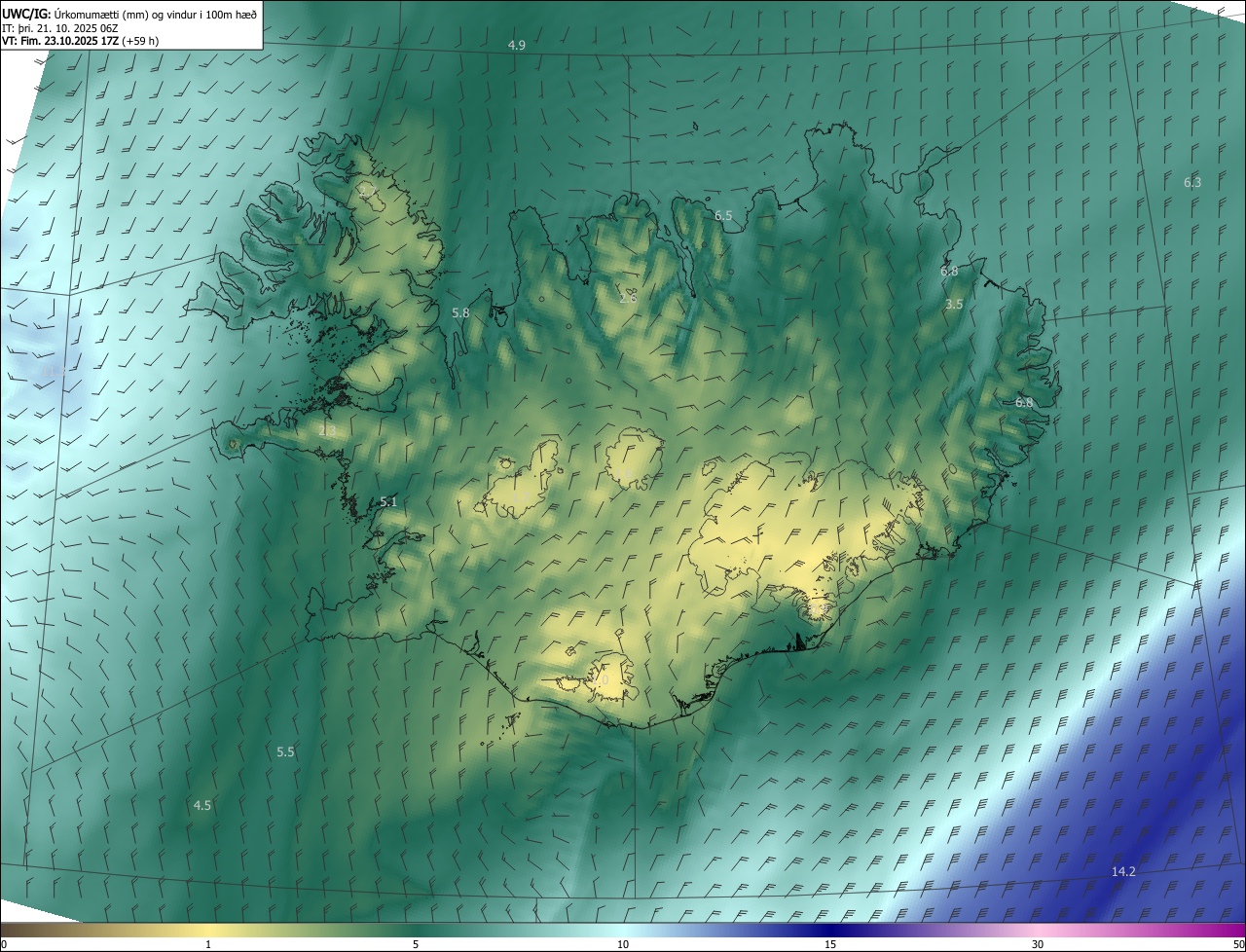Click the '30' tick on the colour scale
1246x952 pixels.
pos(1038,944)
